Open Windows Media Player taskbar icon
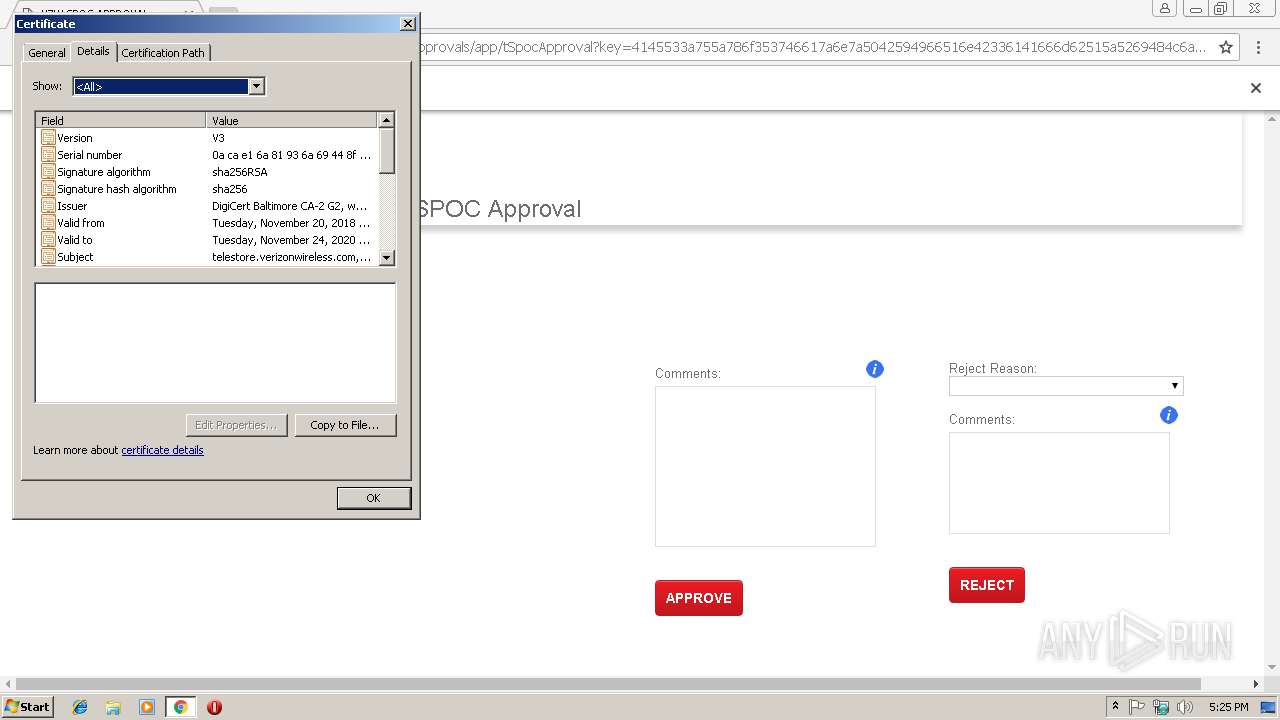This screenshot has width=1280, height=720. [x=147, y=707]
